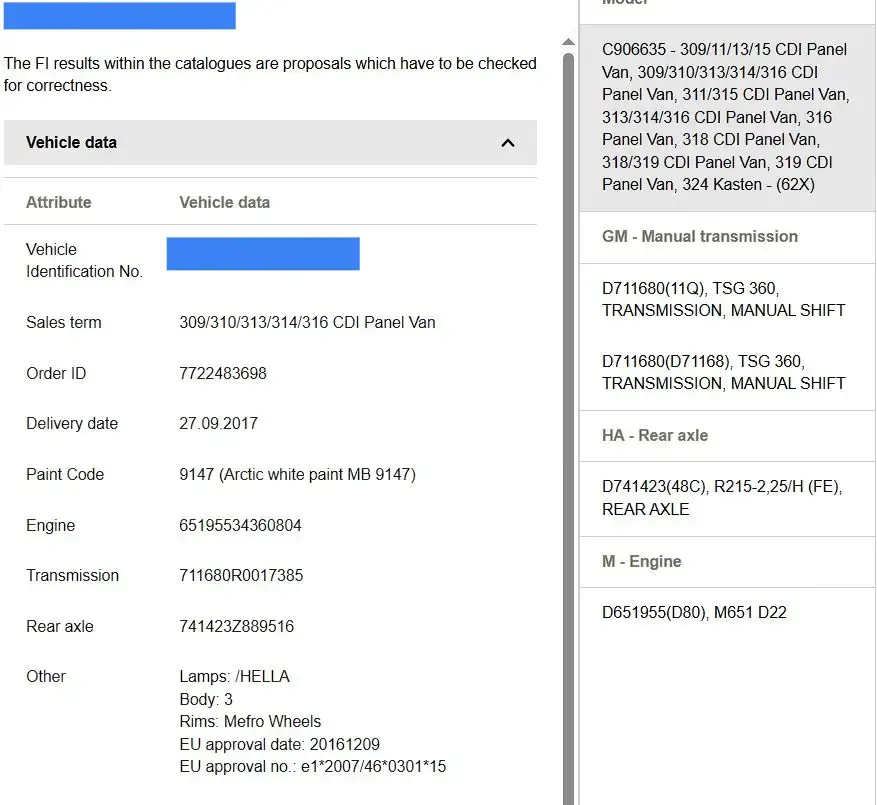Select the C906635 Panel Van model entry
Screen dimensions: 877x805
point(727,117)
